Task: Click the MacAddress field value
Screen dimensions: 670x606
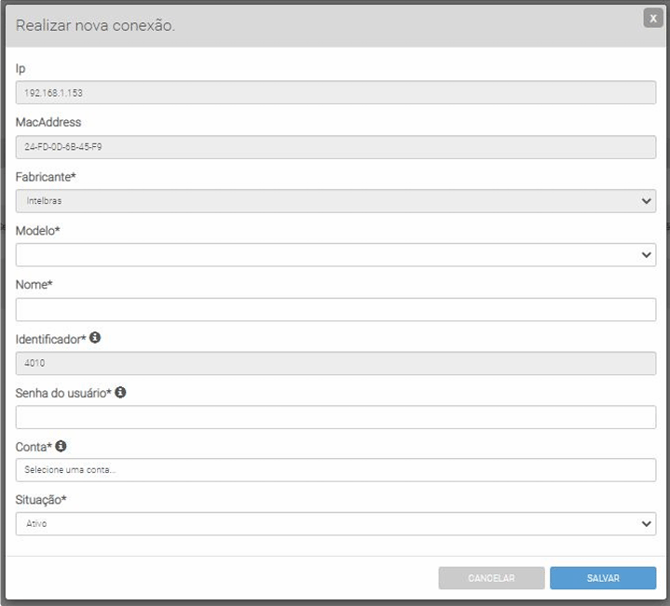Action: tap(336, 147)
